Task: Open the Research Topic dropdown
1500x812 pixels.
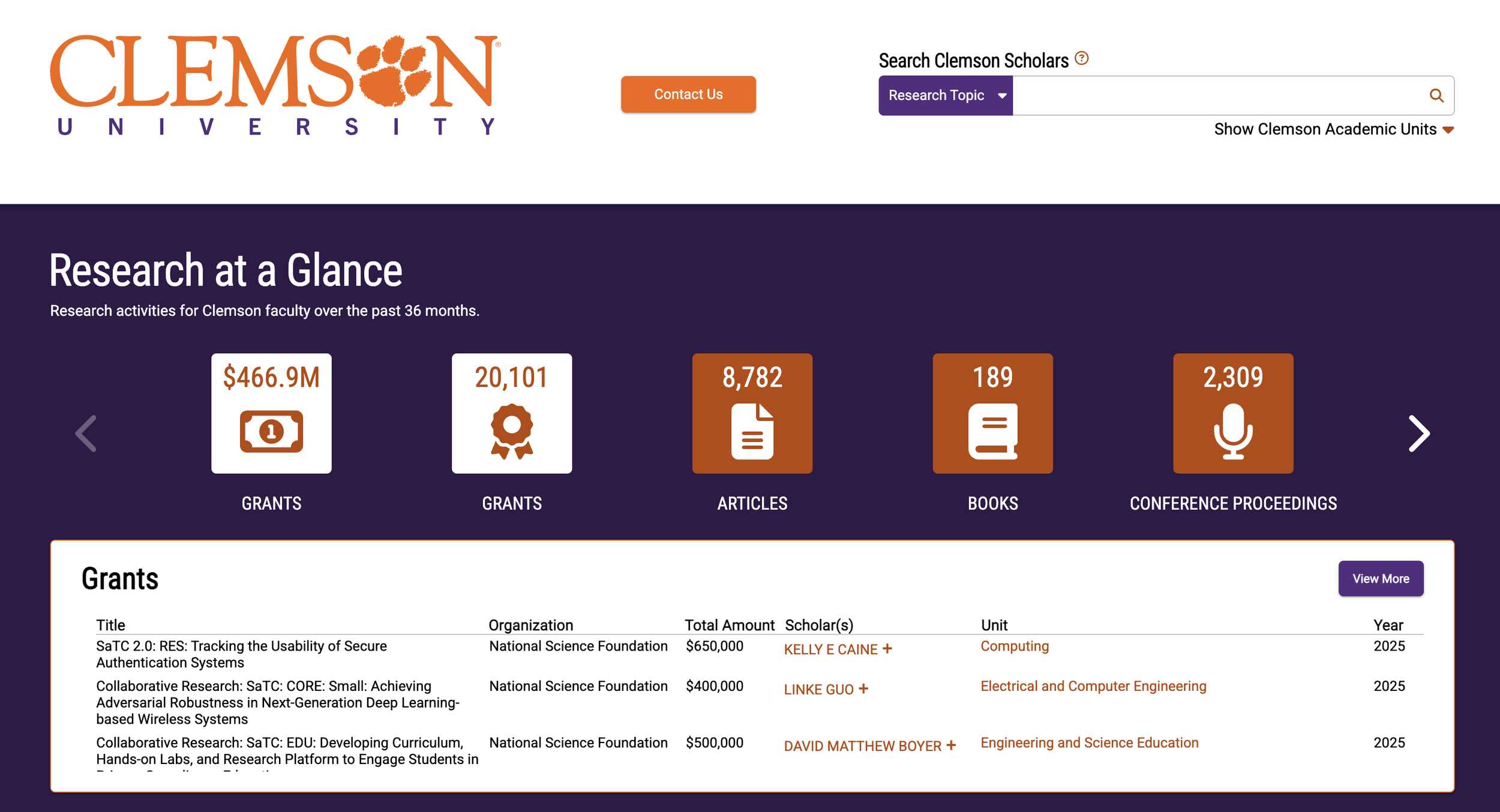Action: tap(945, 95)
